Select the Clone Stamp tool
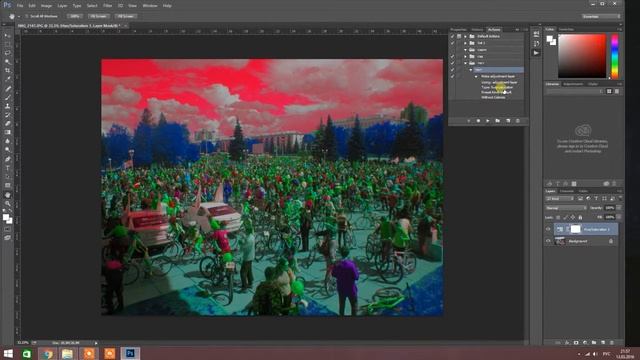The height and width of the screenshot is (360, 640). pyautogui.click(x=7, y=106)
